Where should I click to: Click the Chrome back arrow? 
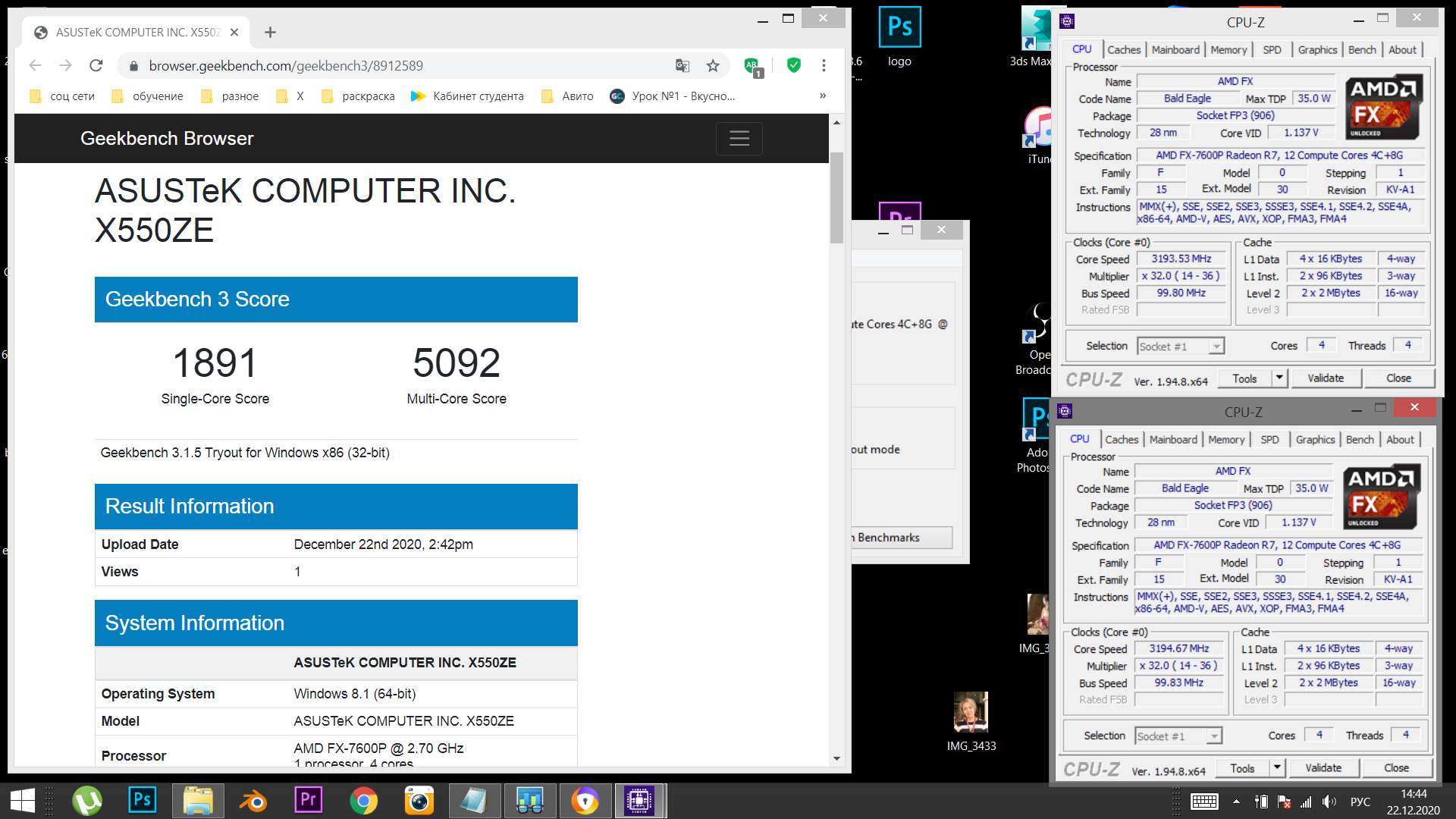coord(36,66)
